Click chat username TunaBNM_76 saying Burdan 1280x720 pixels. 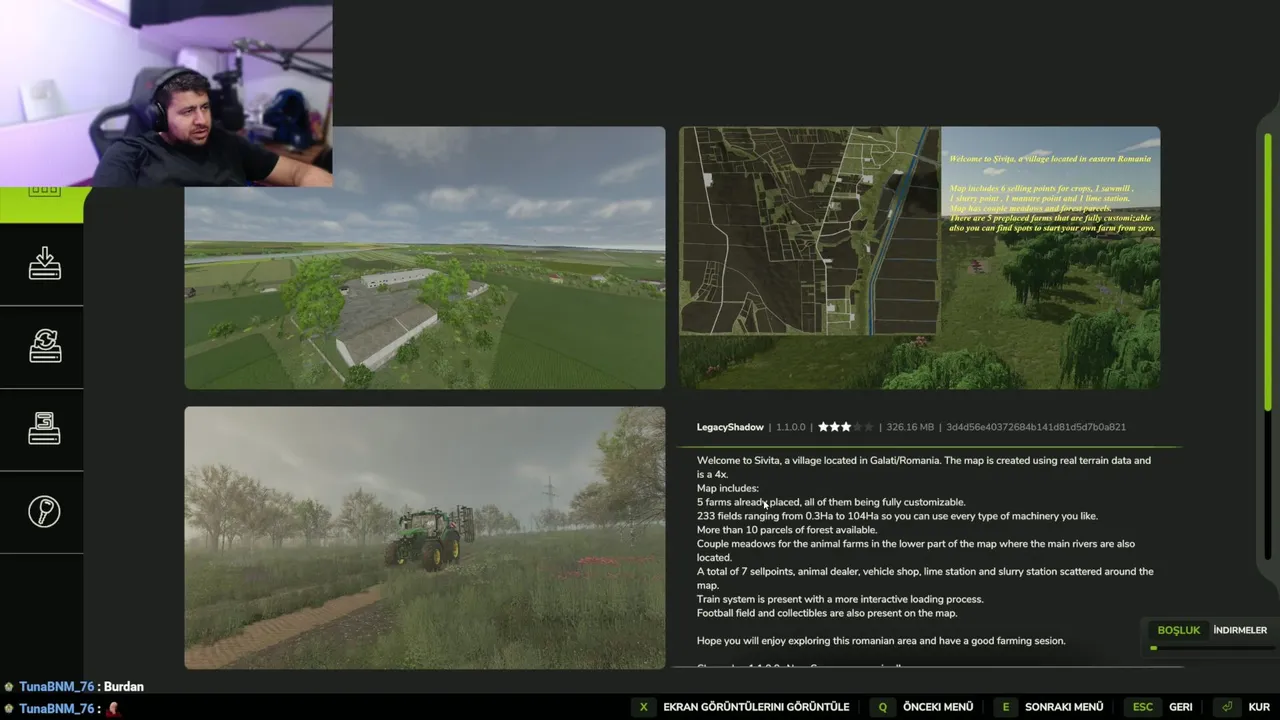coord(56,687)
